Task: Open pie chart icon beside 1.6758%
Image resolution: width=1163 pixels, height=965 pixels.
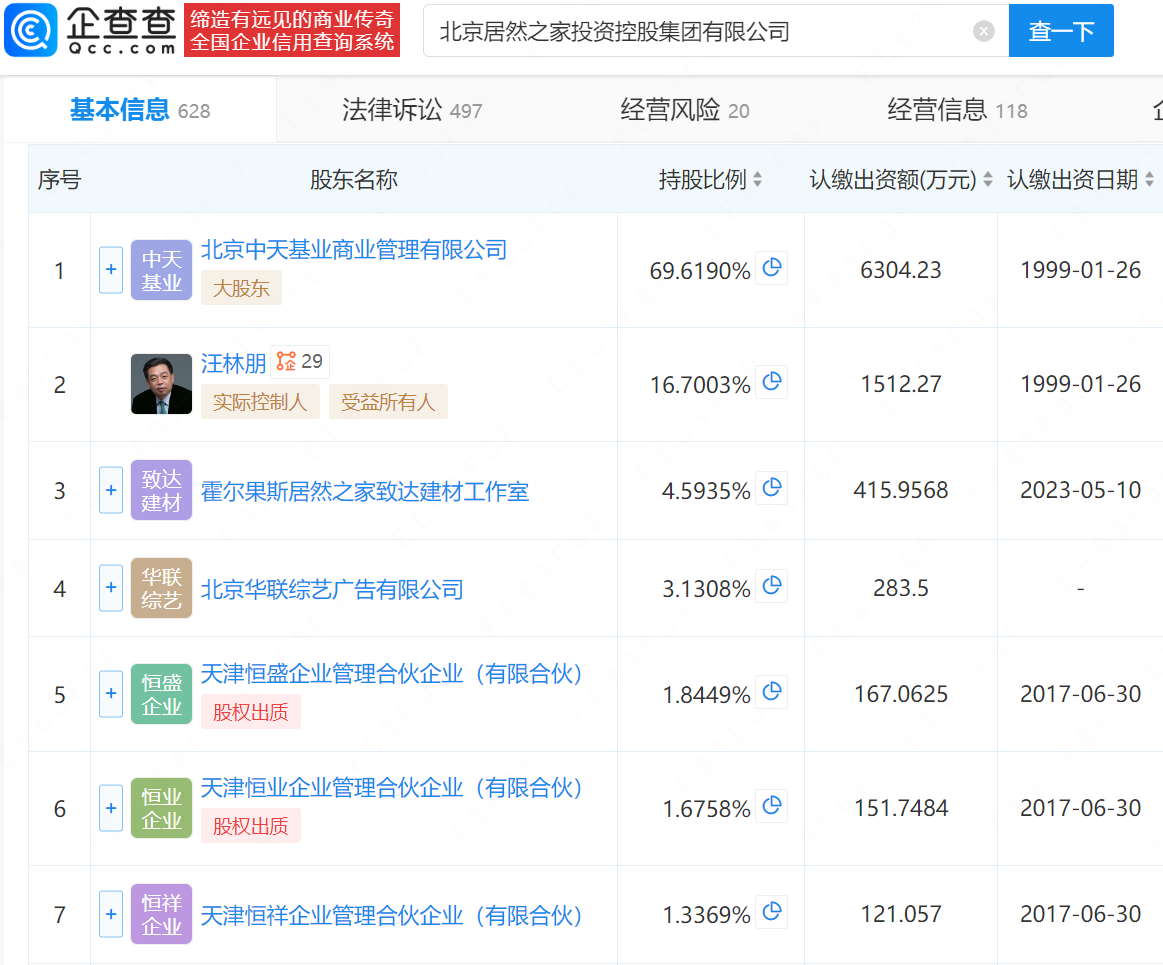Action: click(x=771, y=806)
